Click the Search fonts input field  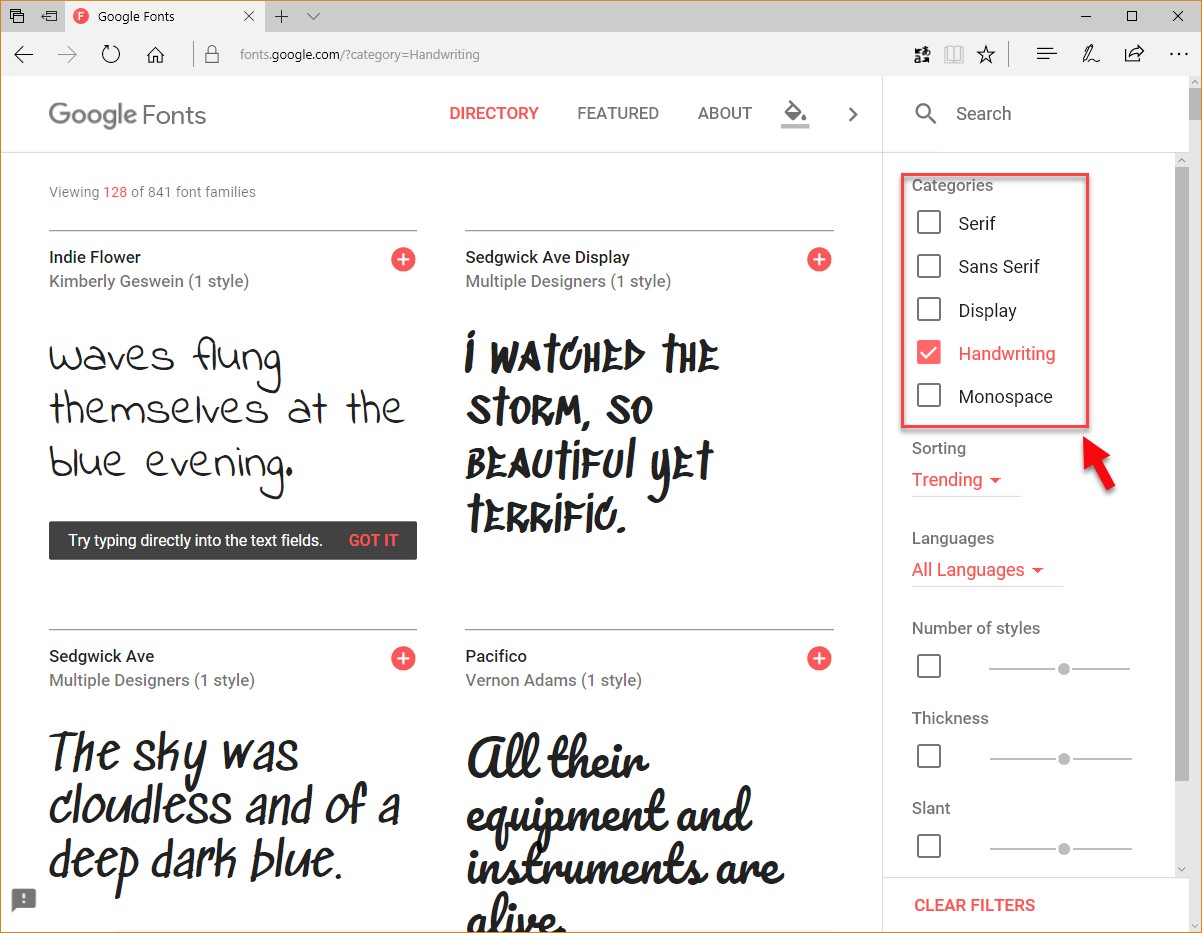1050,114
